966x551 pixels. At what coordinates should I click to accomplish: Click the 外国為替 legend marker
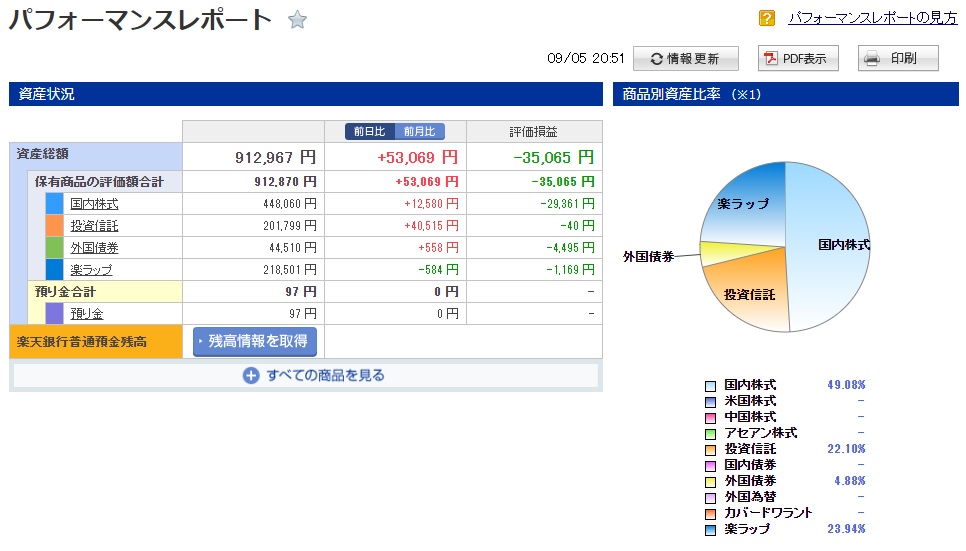tap(710, 498)
